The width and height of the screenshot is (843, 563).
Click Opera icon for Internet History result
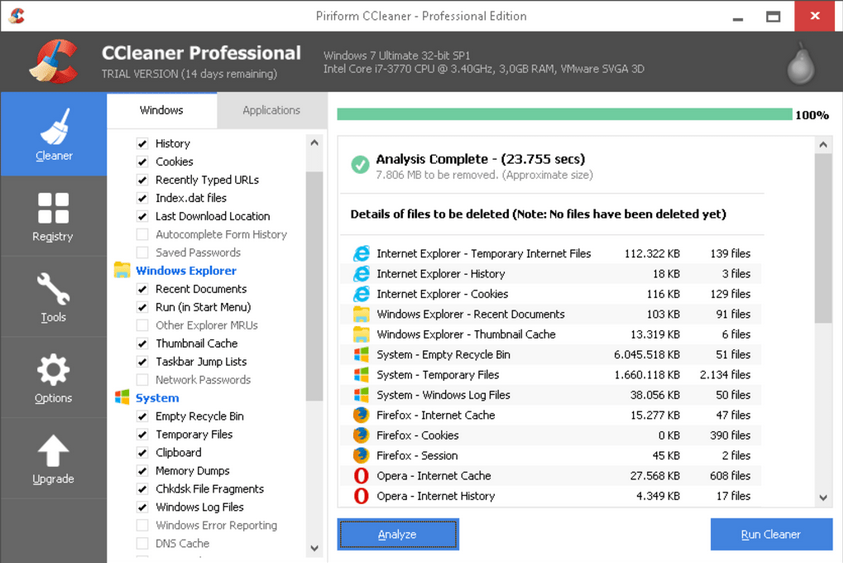pos(361,496)
